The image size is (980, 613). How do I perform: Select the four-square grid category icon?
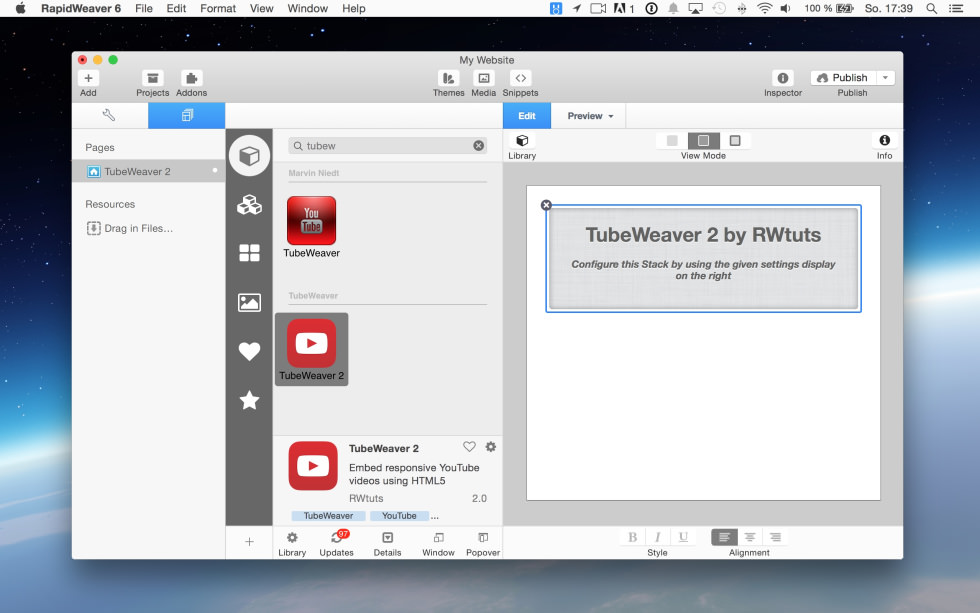[x=249, y=253]
